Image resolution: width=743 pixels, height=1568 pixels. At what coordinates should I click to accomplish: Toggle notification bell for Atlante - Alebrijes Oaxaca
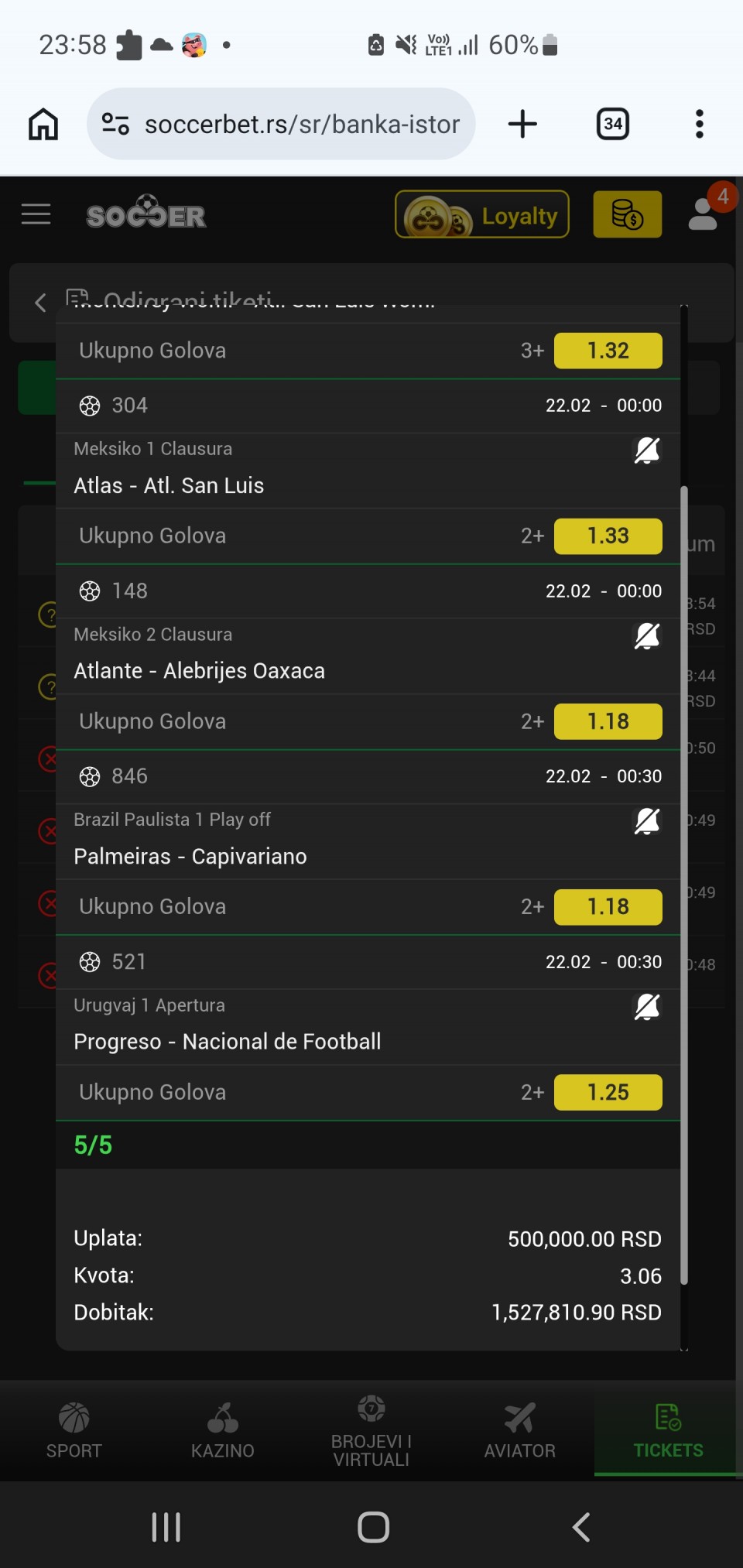pyautogui.click(x=646, y=636)
